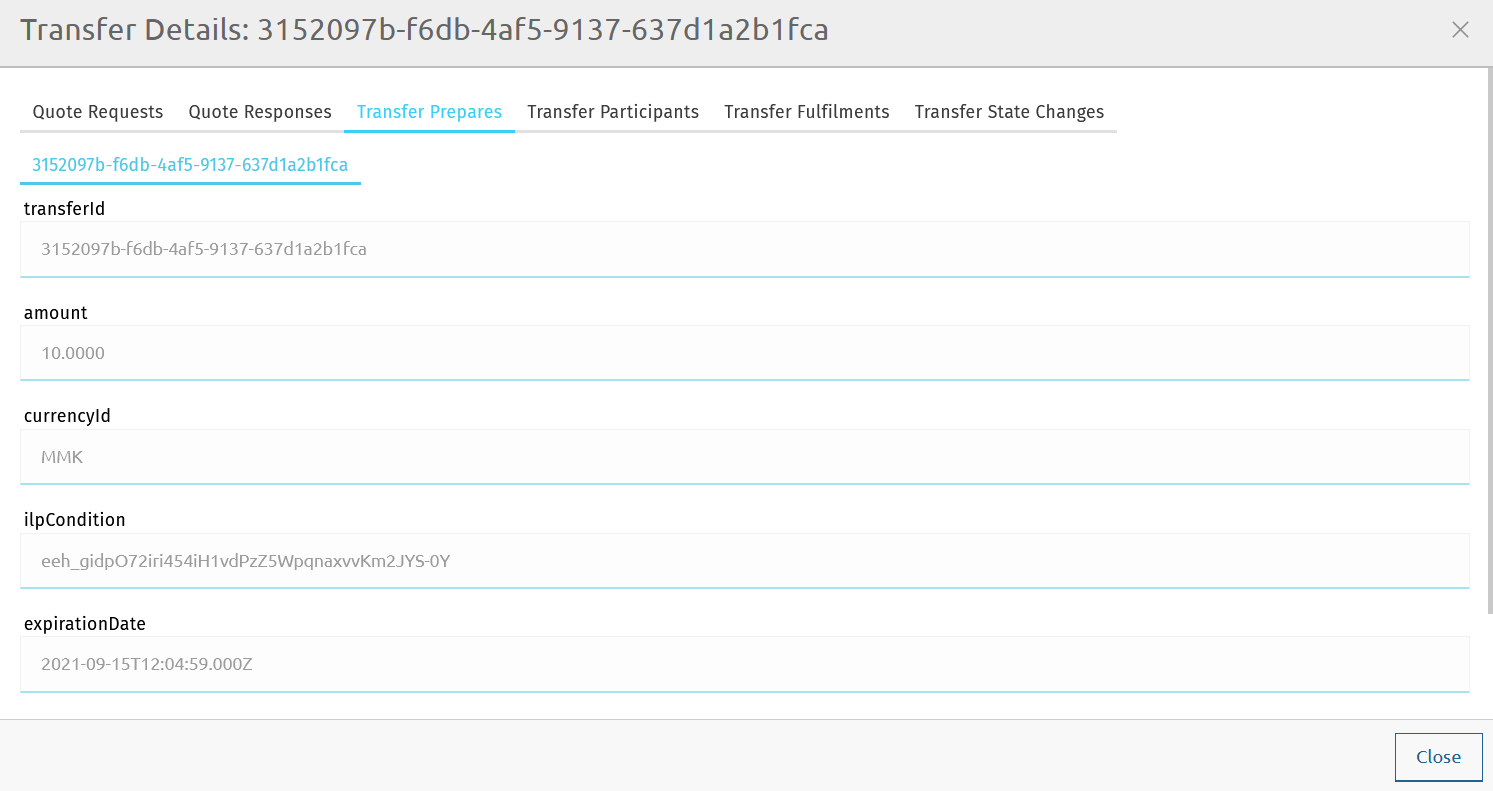This screenshot has height=791, width=1493.
Task: Go to the Transfer Participants tab
Action: click(x=613, y=112)
